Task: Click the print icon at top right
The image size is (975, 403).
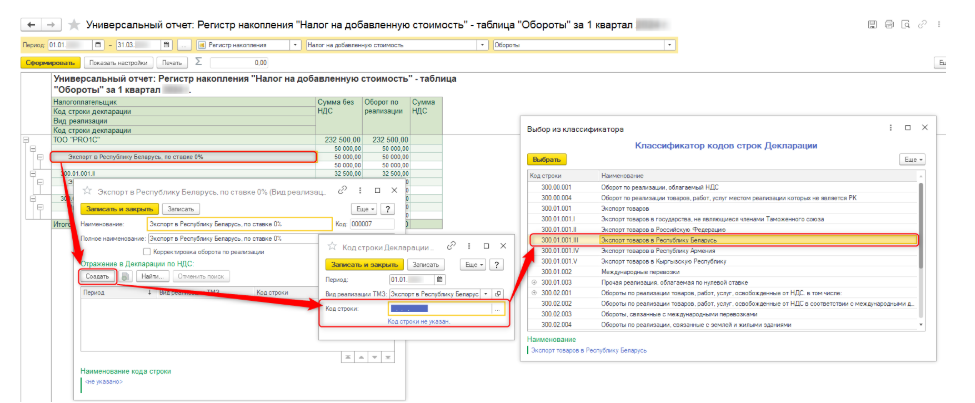Action: tap(888, 23)
